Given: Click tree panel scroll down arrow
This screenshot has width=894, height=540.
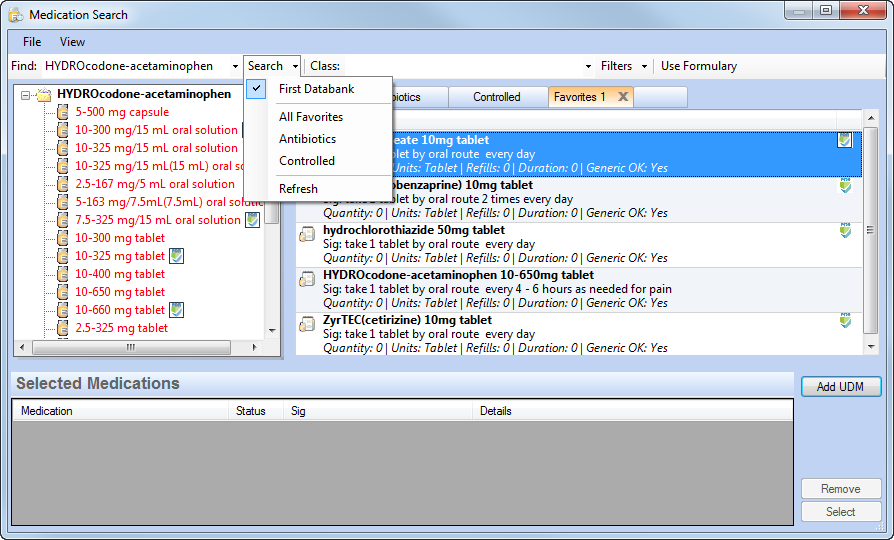Looking at the screenshot, I should click(x=272, y=331).
